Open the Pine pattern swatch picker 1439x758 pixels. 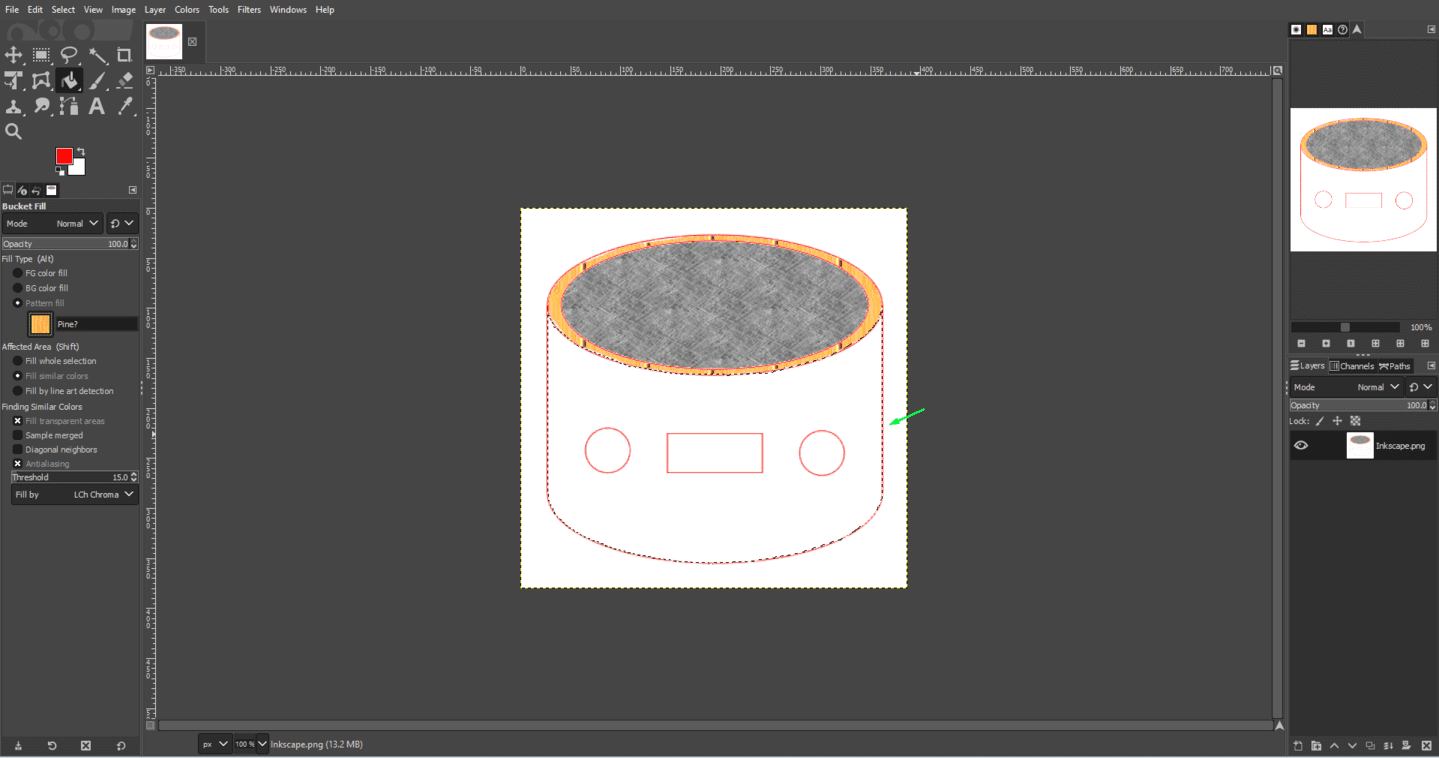tap(40, 324)
